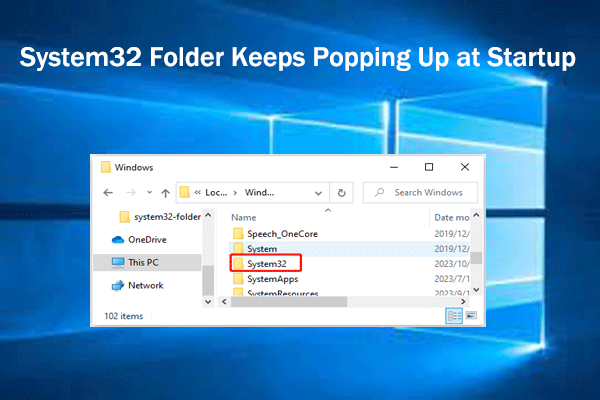The image size is (600, 400).
Task: Go up one folder level
Action: 163,192
